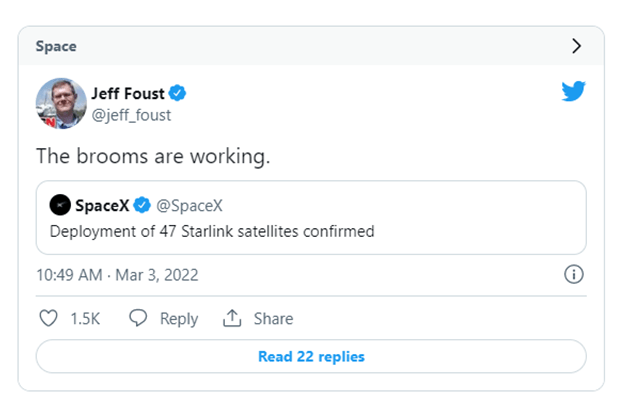The height and width of the screenshot is (414, 623).
Task: Expand the Space topic chevron arrow
Action: coord(576,46)
